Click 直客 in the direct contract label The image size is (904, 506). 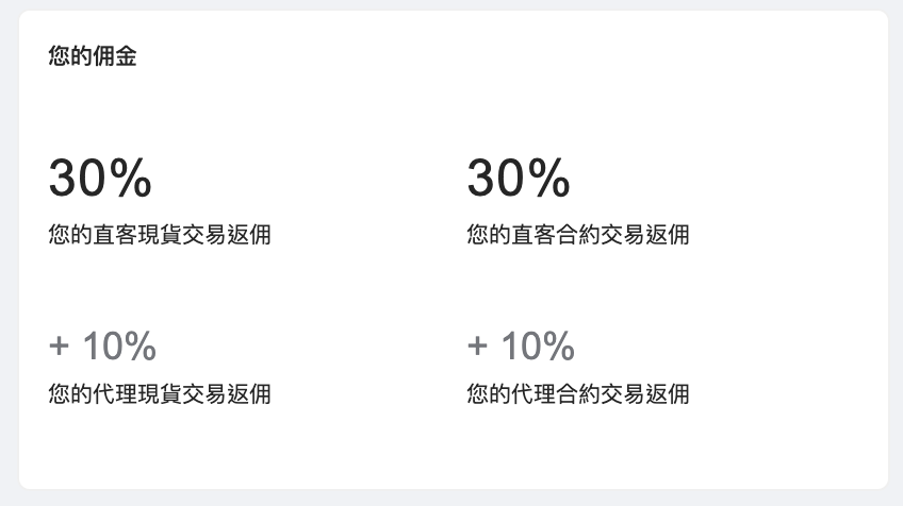coord(533,236)
